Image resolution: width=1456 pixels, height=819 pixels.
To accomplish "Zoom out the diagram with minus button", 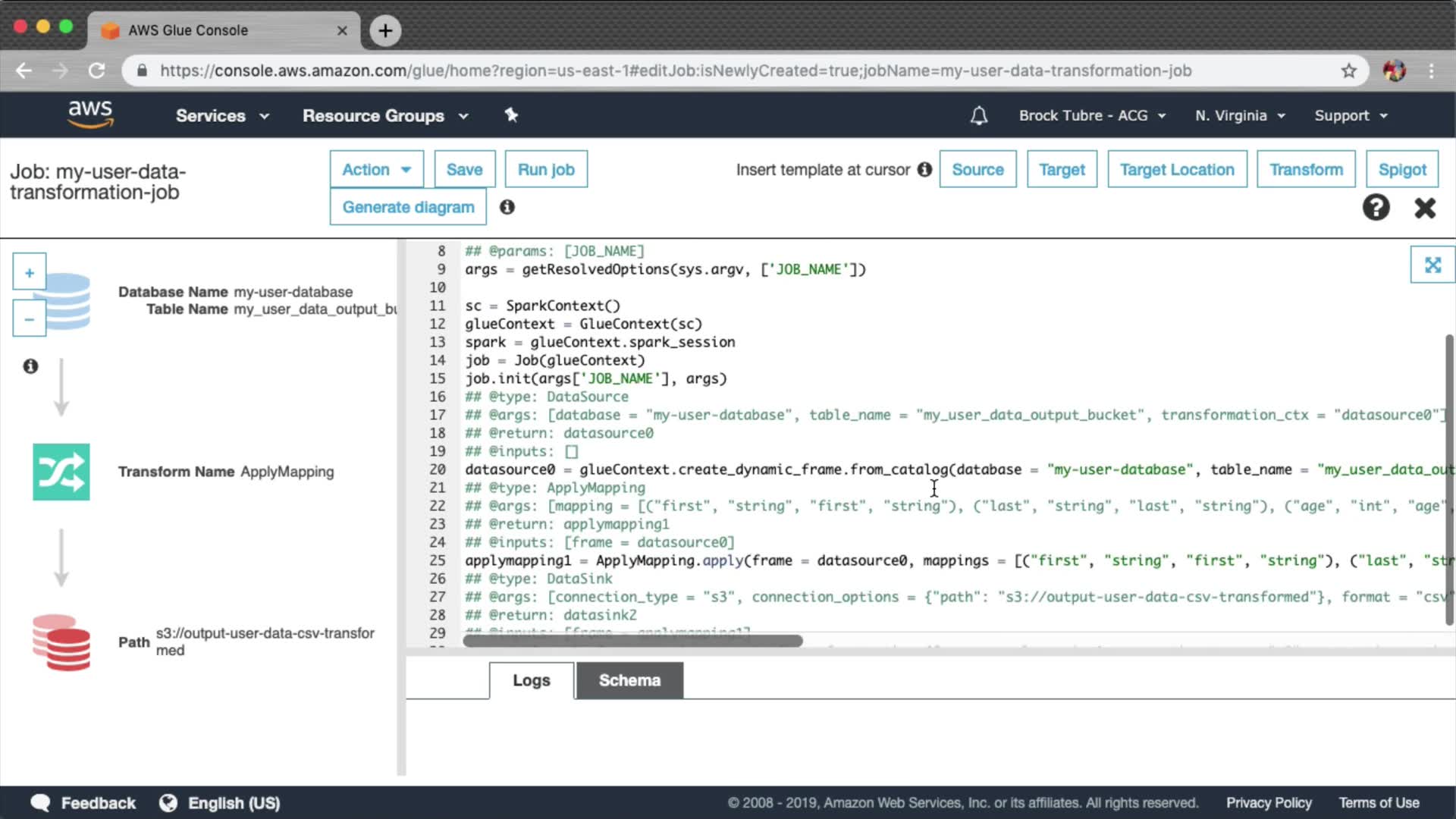I will click(x=29, y=319).
